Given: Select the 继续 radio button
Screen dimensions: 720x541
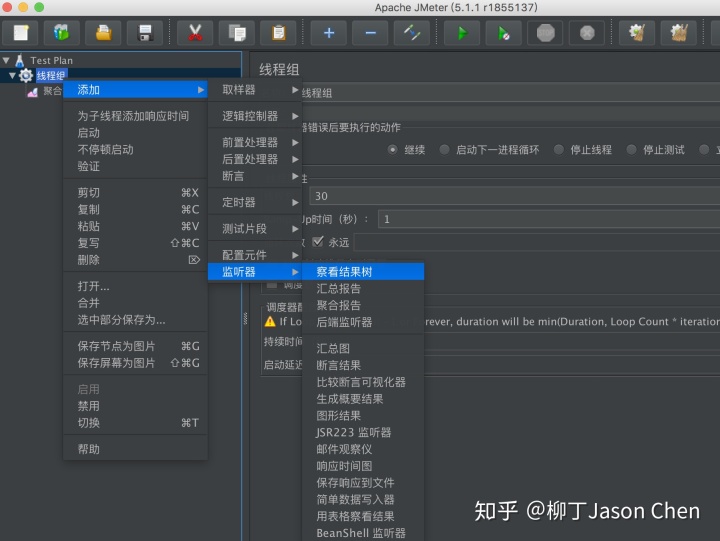Looking at the screenshot, I should [392, 150].
